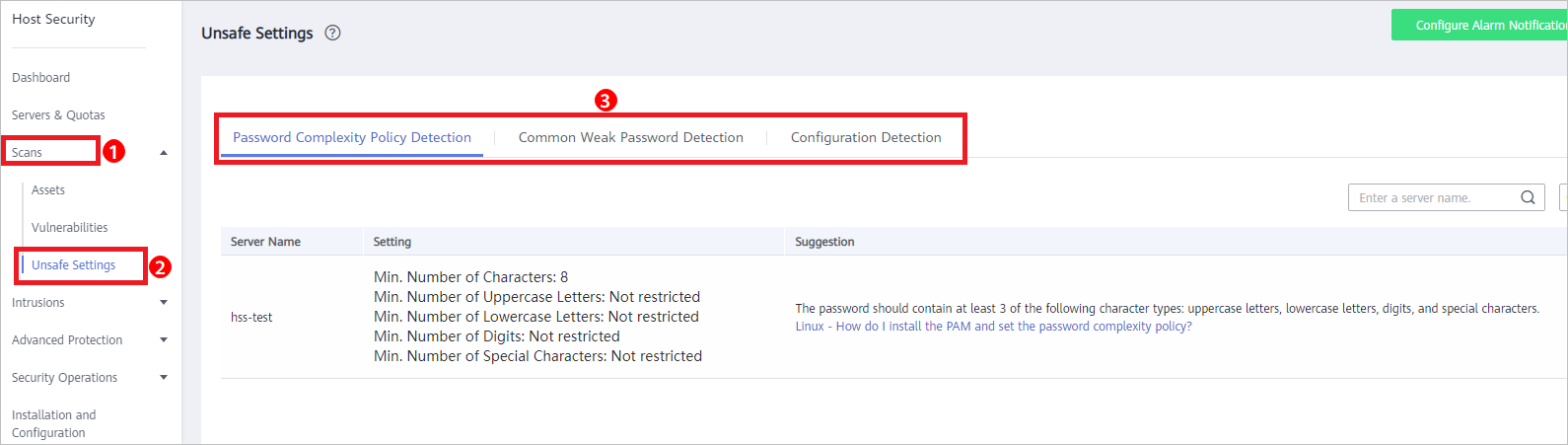Click the hss-test server name
The width and height of the screenshot is (1568, 445).
point(251,317)
